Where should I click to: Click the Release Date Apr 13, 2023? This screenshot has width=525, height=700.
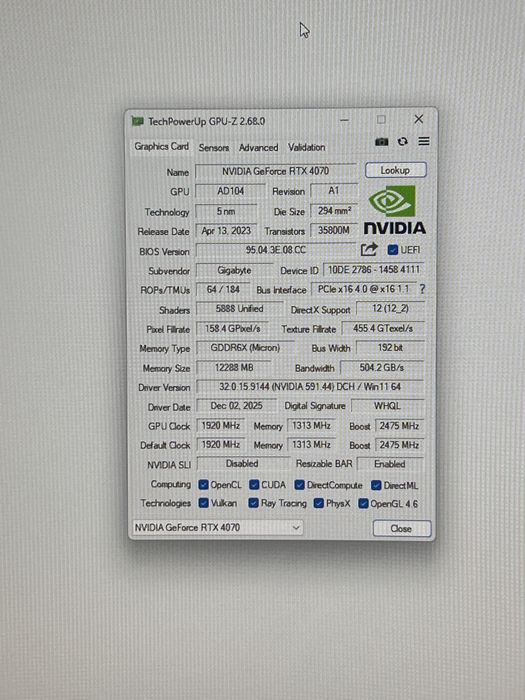click(x=226, y=231)
